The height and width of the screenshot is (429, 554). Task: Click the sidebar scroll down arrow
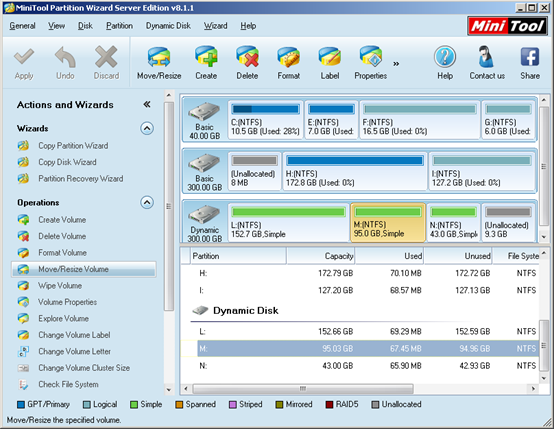click(x=169, y=390)
